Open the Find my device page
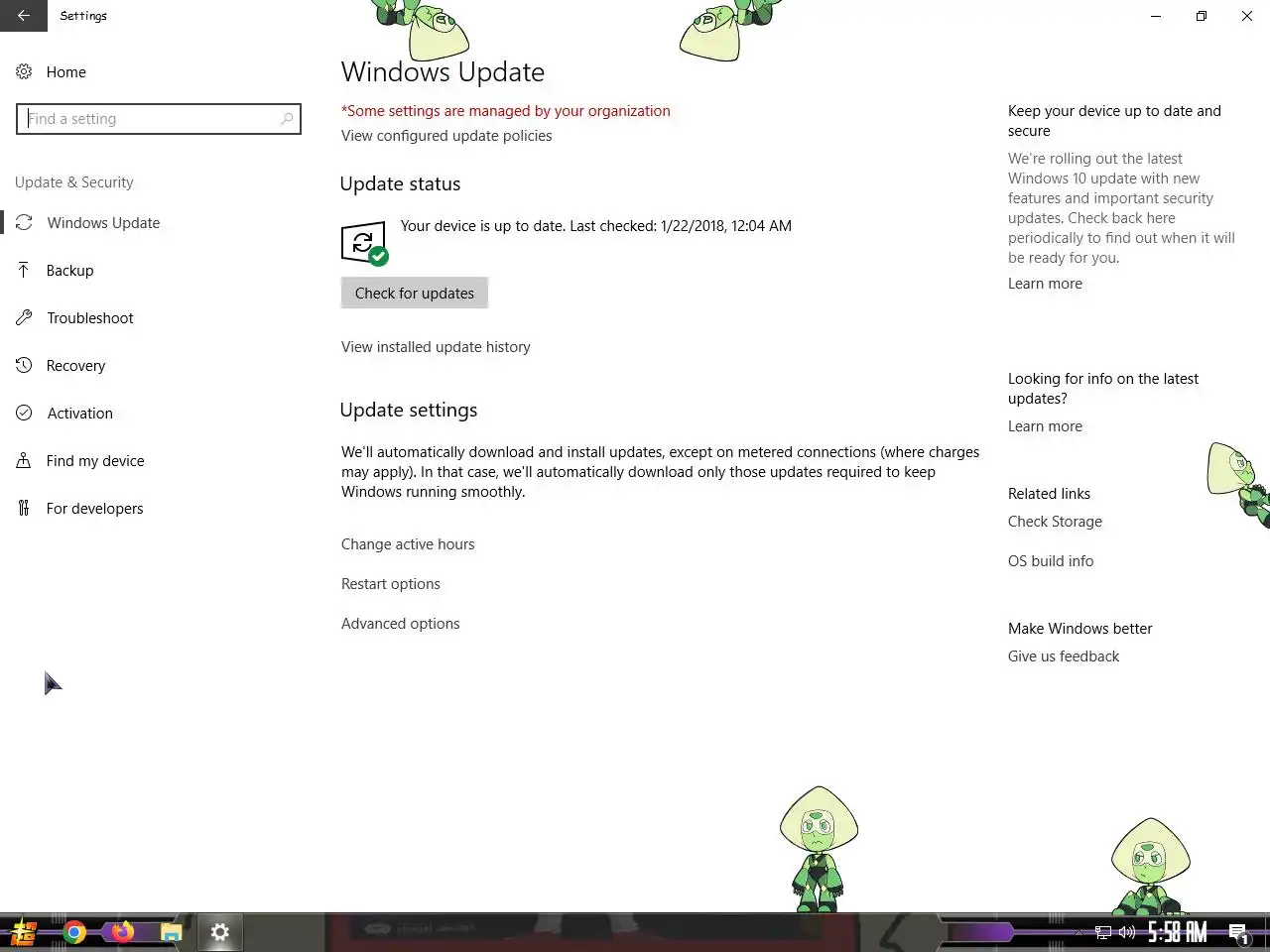 point(95,461)
